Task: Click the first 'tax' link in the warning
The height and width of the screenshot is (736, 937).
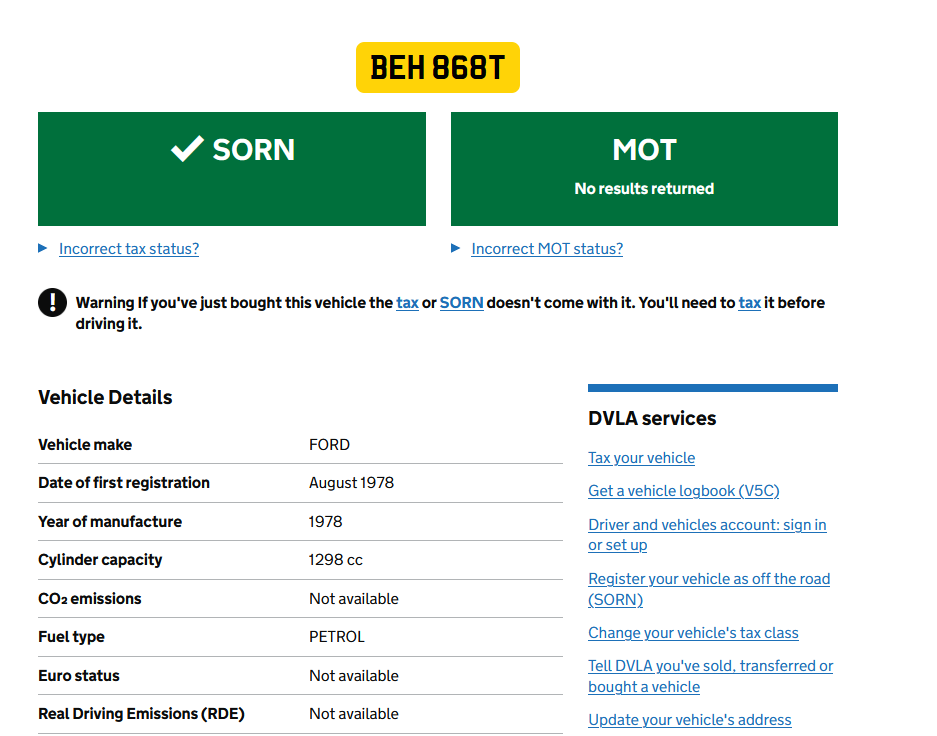Action: 407,303
